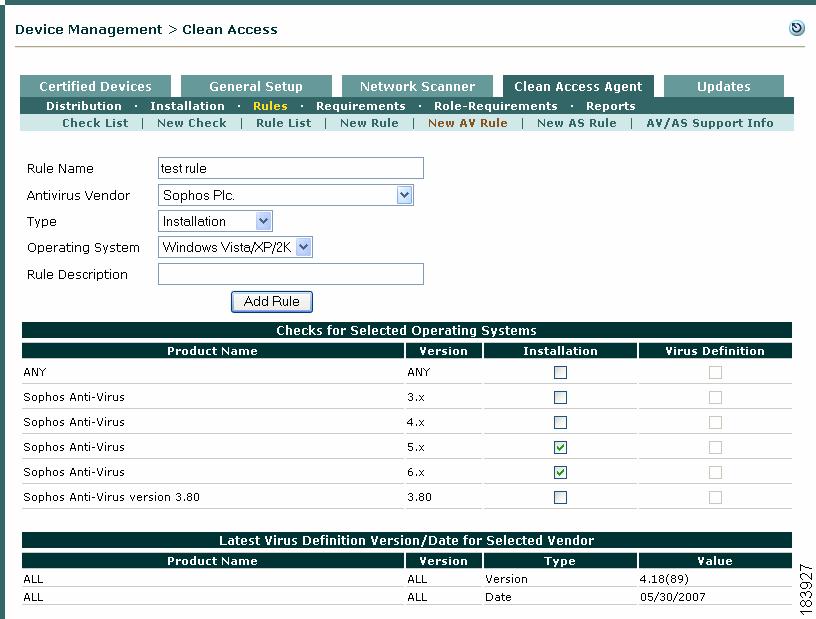The width and height of the screenshot is (816, 619).
Task: Click the Device Management breadcrumb text
Action: pos(88,30)
